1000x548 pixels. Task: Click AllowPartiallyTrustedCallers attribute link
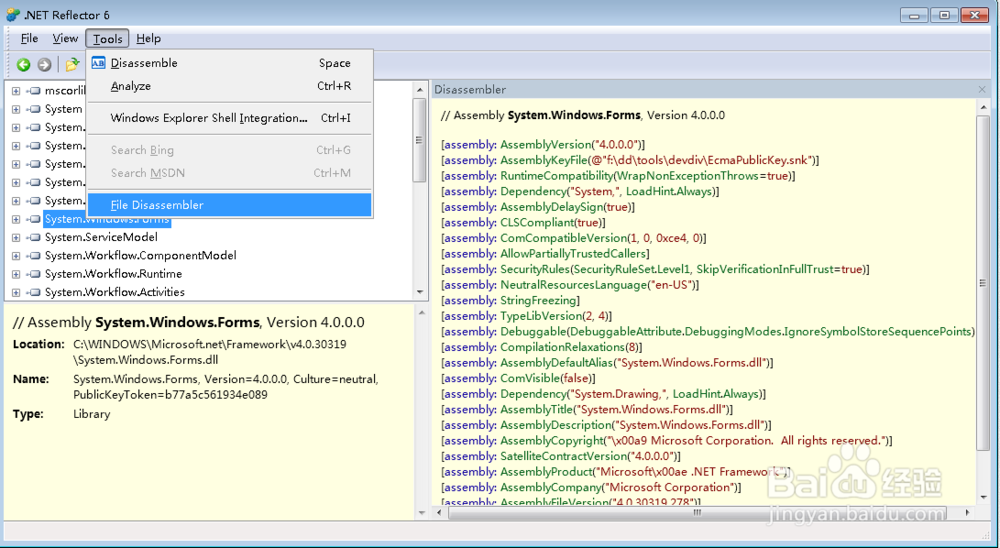pyautogui.click(x=573, y=254)
